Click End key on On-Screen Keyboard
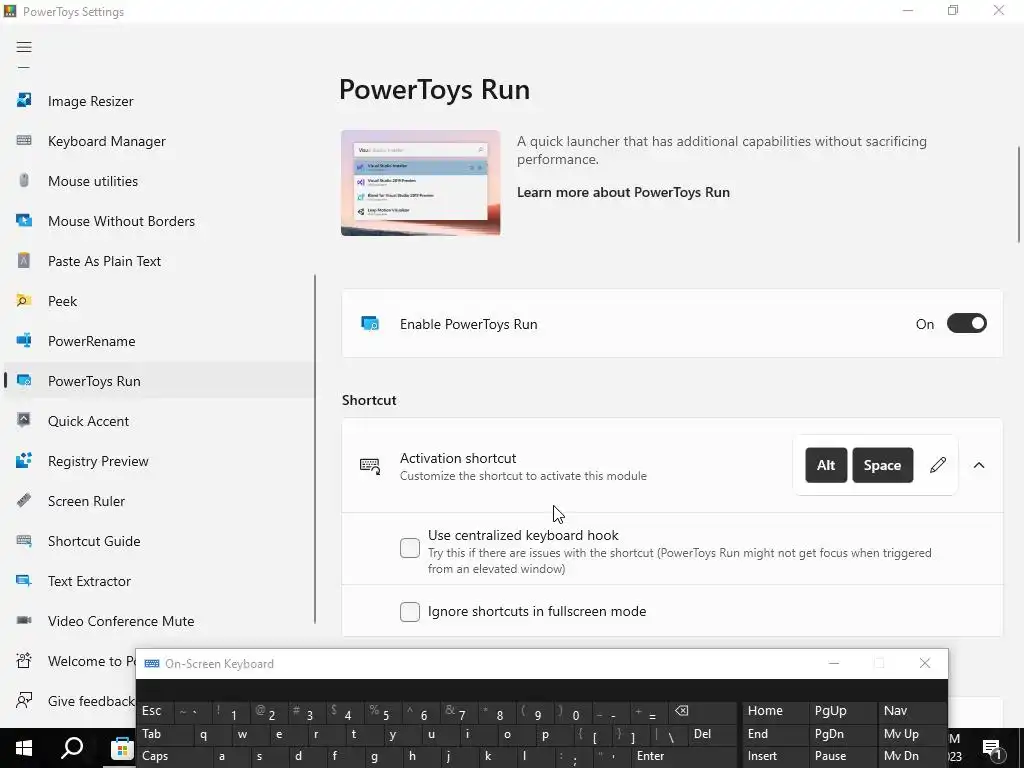 (x=776, y=734)
